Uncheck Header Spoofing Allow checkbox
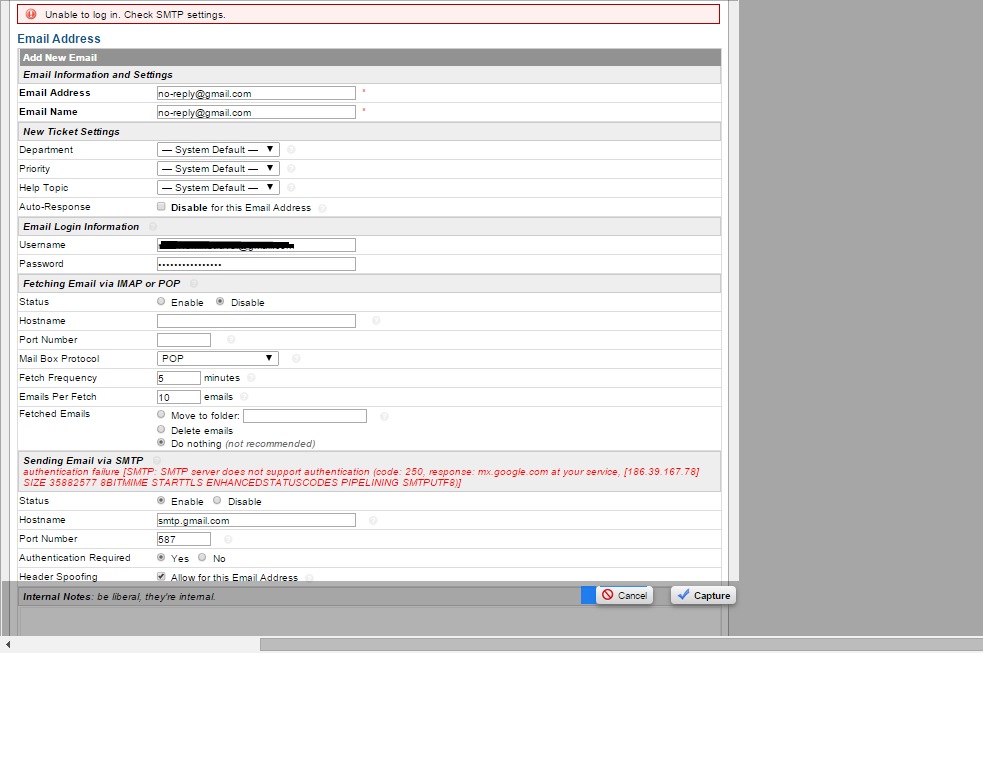 162,577
